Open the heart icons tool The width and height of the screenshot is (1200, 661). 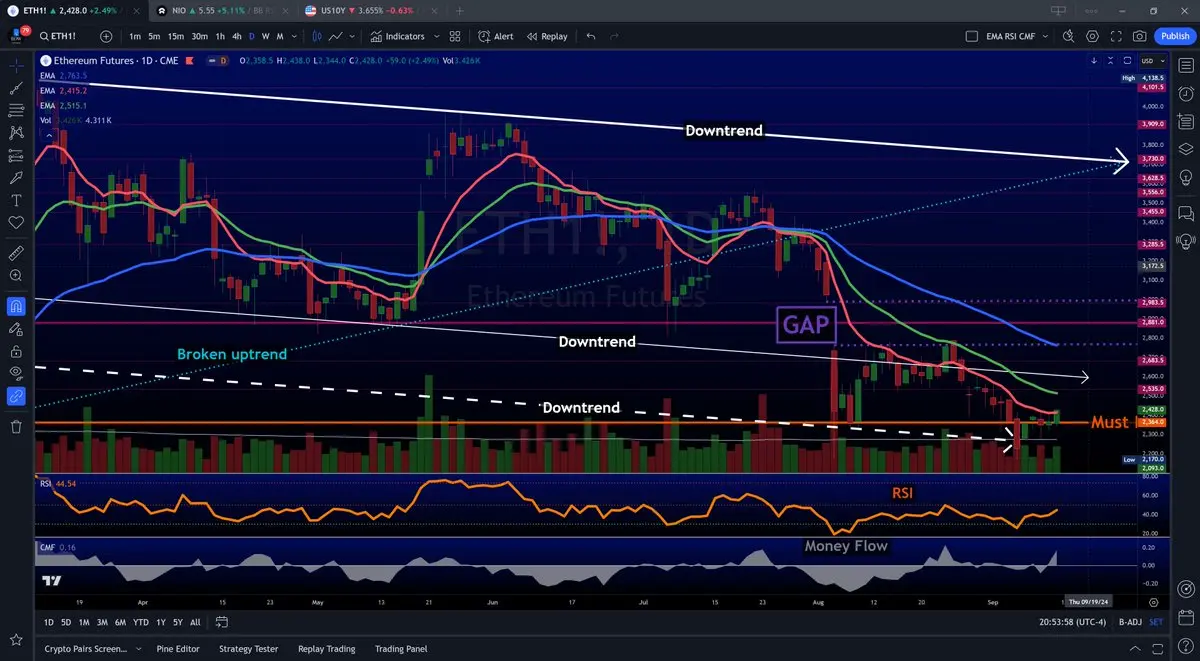16,222
